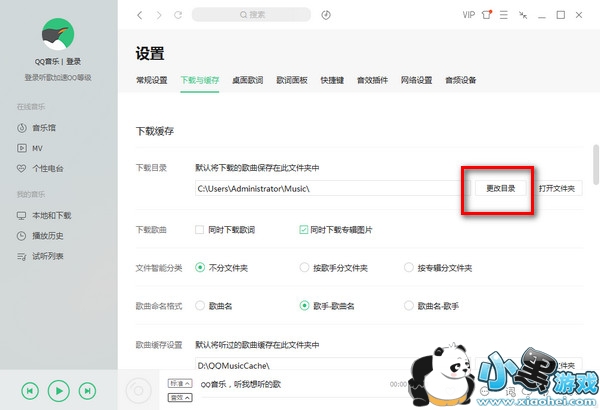
Task: Click 更改目录 for download directory
Action: (501, 188)
